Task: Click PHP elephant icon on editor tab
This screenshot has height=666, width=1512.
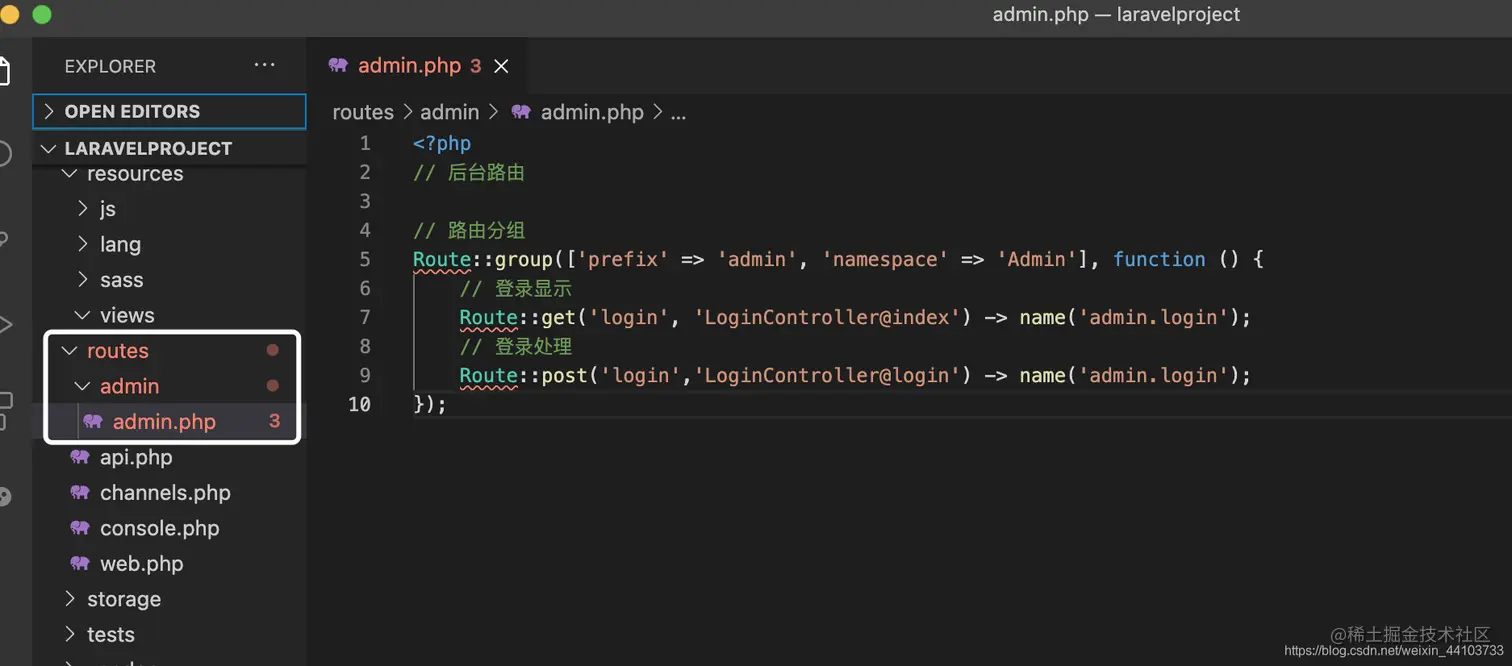Action: click(338, 65)
